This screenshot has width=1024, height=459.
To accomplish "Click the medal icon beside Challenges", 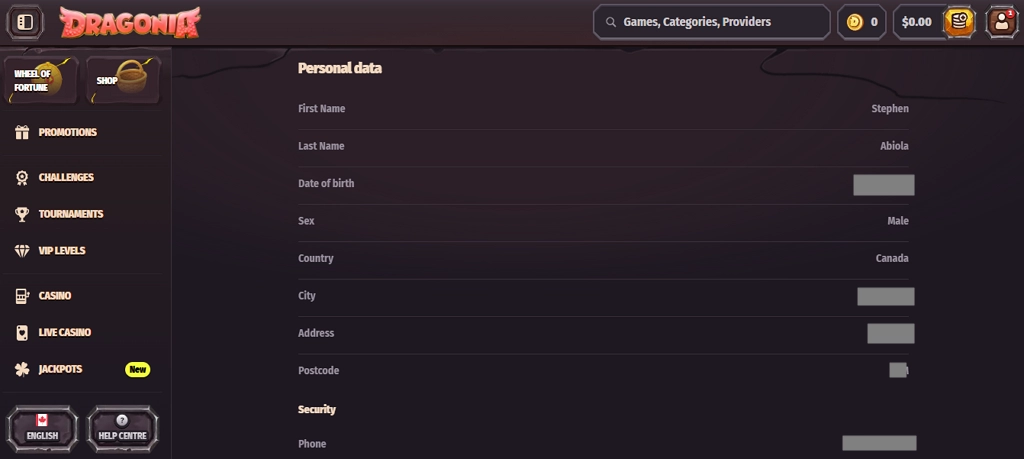I will (x=22, y=178).
